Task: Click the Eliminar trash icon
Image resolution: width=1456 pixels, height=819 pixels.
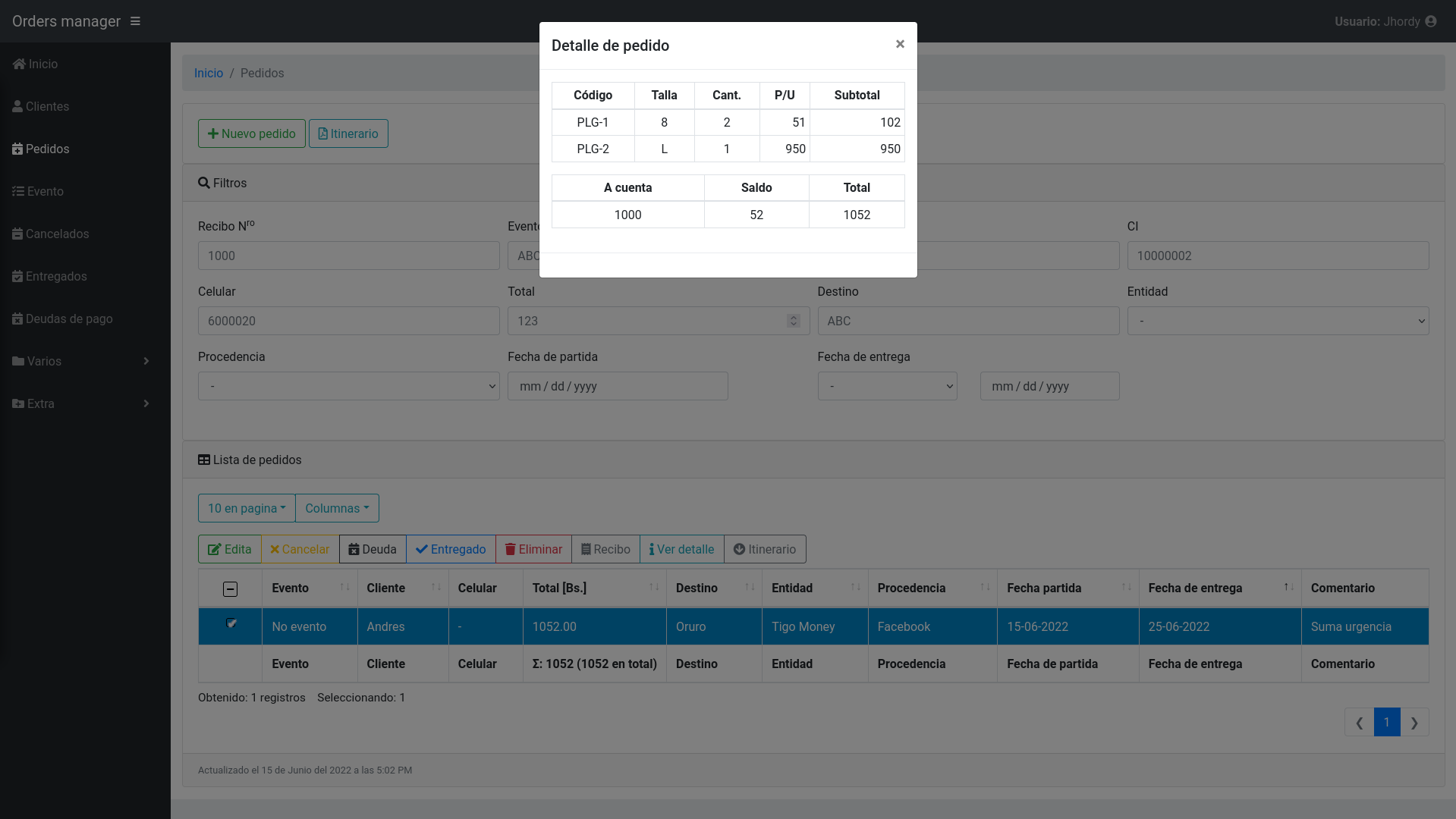Action: click(510, 549)
